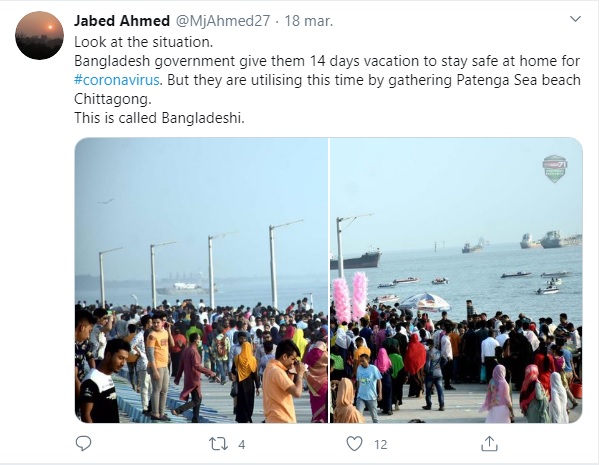Click the large cargo ship in right photo
Viewport: 600px width, 465px height.
tap(355, 260)
